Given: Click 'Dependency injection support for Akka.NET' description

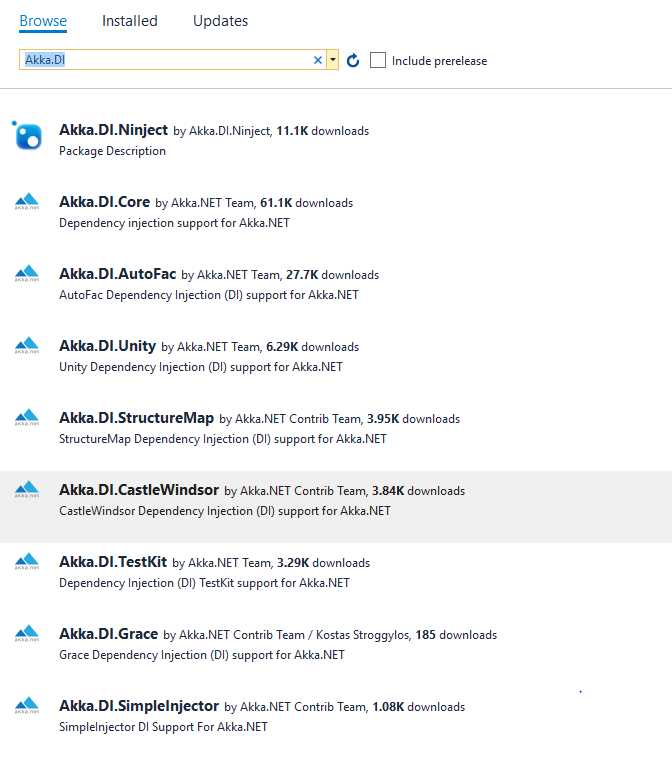Looking at the screenshot, I should click(x=174, y=223).
